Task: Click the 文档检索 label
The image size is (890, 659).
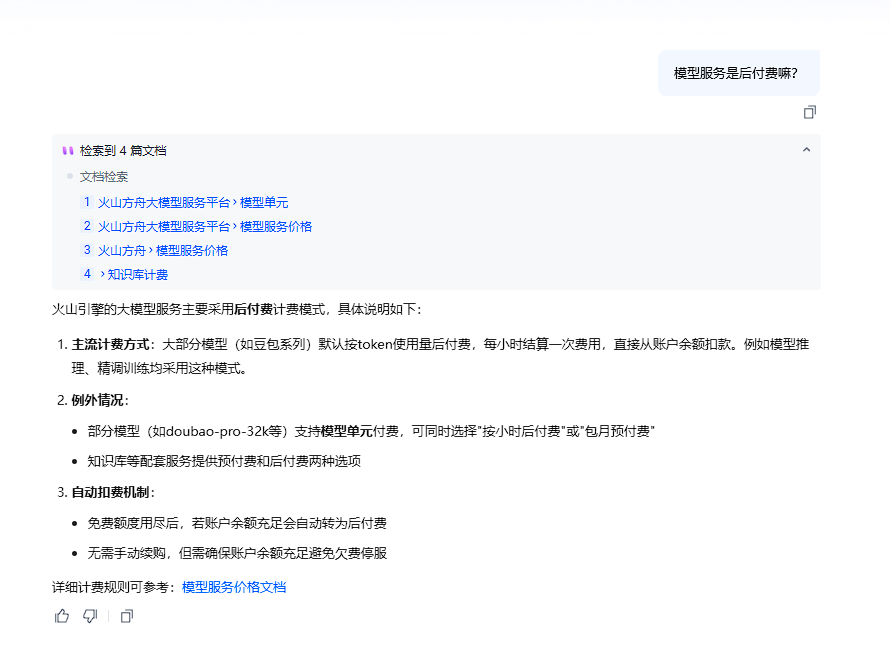Action: point(104,177)
